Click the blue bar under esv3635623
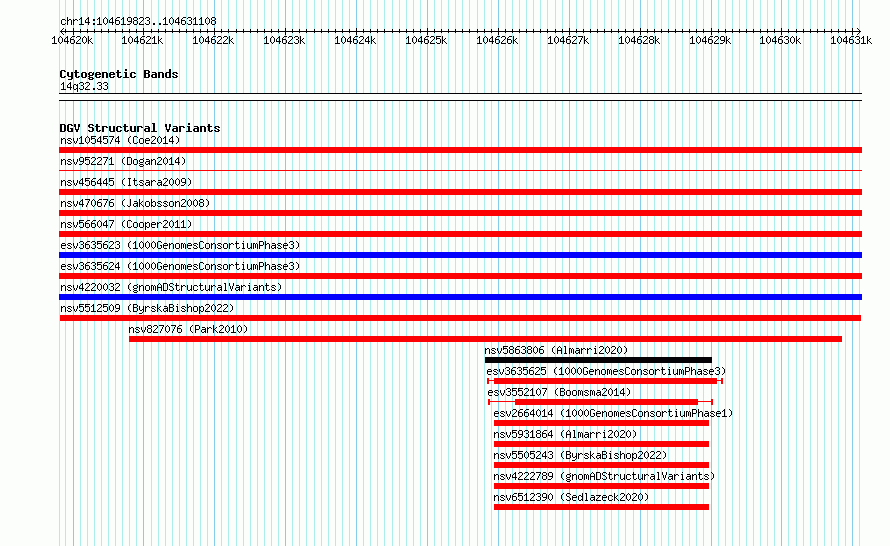 coord(460,255)
